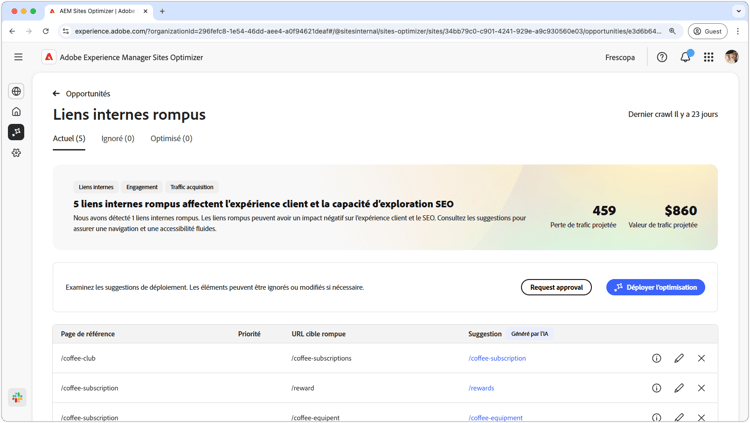Go to the home icon in sidebar
Viewport: 750px width, 423px height.
pos(16,111)
